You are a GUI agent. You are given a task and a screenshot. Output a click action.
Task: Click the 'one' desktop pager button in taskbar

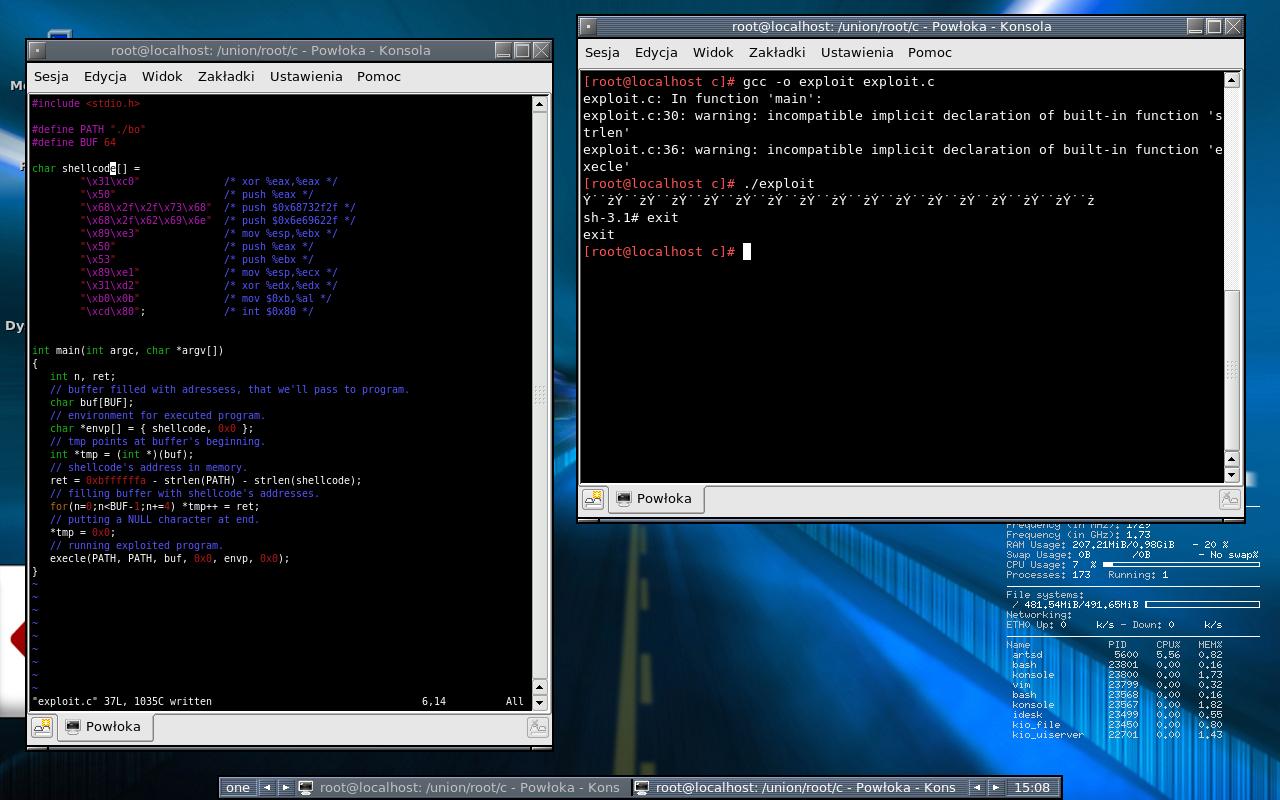(x=238, y=787)
